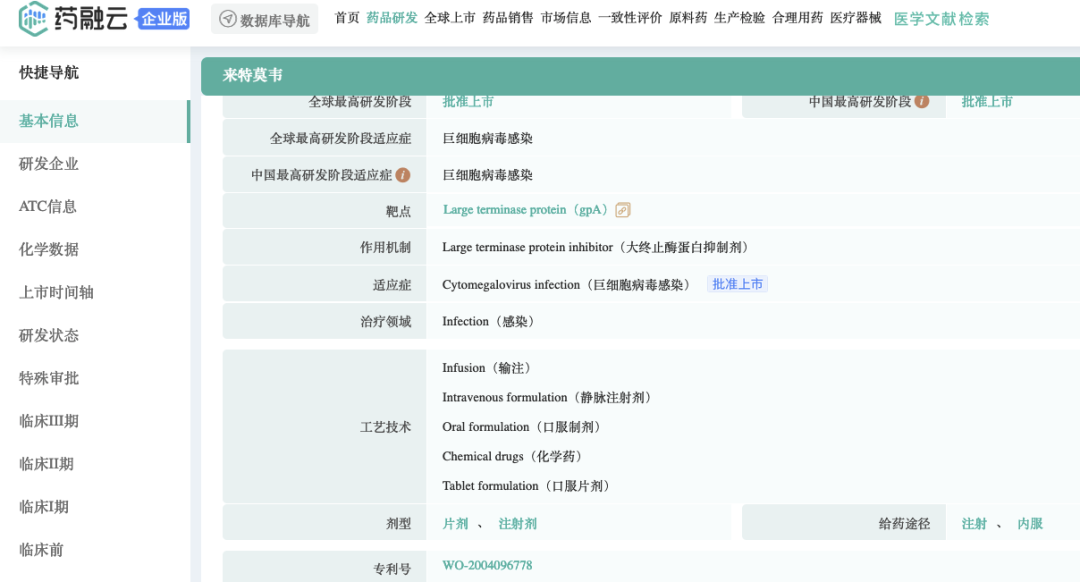This screenshot has height=582, width=1080.
Task: Open 医疗器械 navigation item
Action: [x=855, y=18]
